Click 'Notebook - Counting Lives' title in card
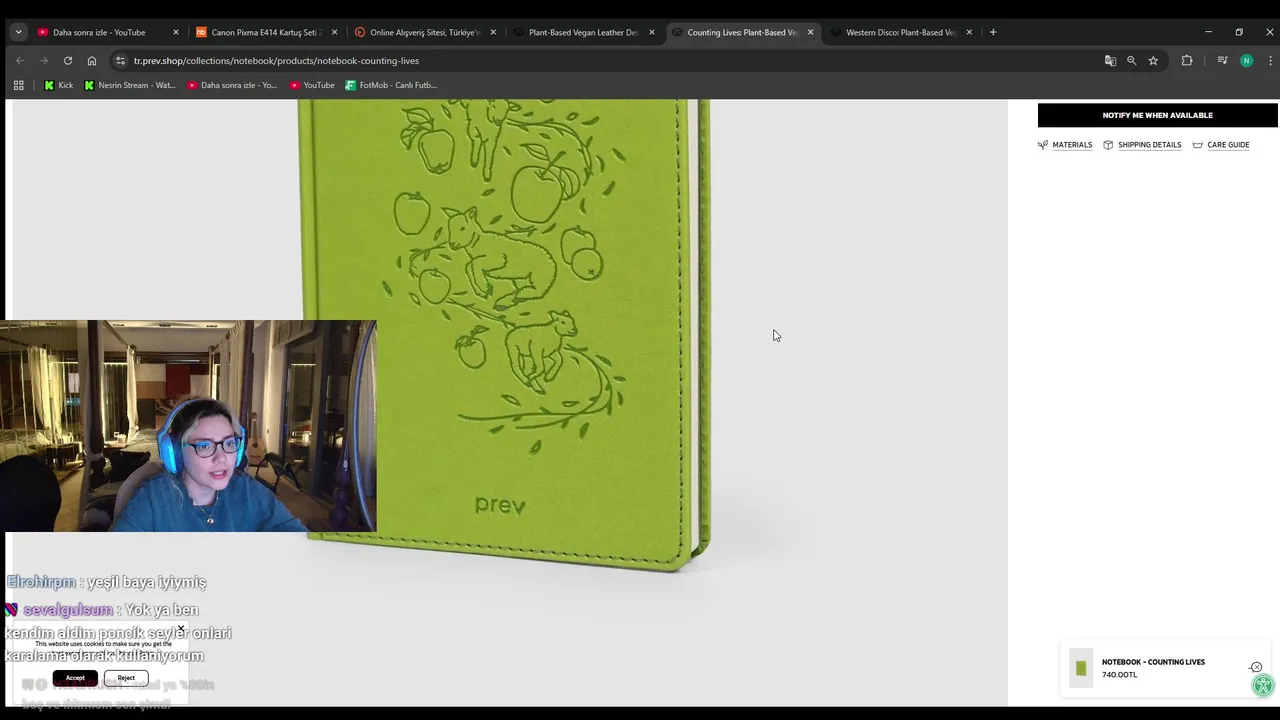The width and height of the screenshot is (1280, 720). click(1153, 662)
